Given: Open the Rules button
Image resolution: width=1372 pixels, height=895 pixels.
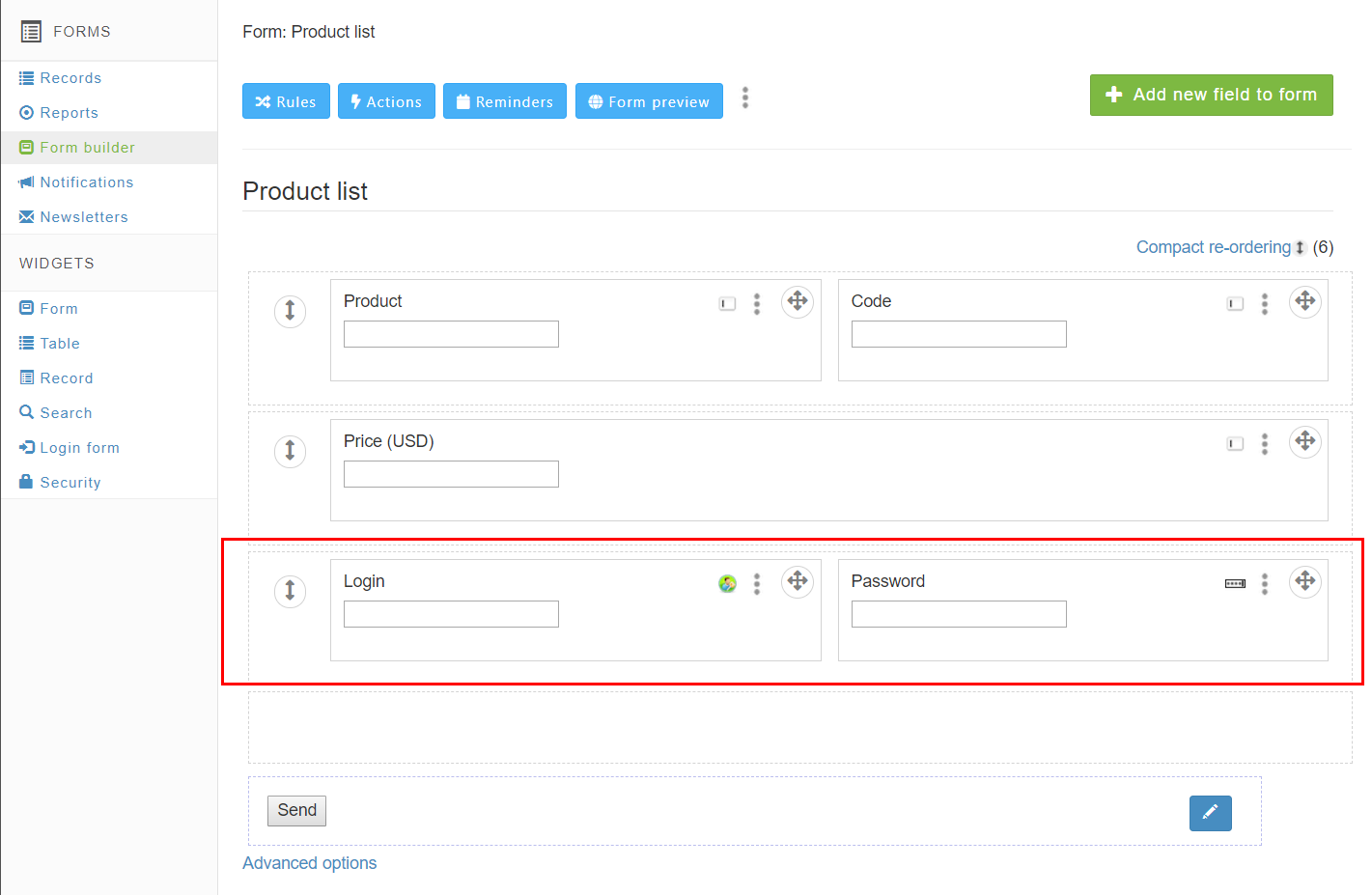Looking at the screenshot, I should (286, 101).
